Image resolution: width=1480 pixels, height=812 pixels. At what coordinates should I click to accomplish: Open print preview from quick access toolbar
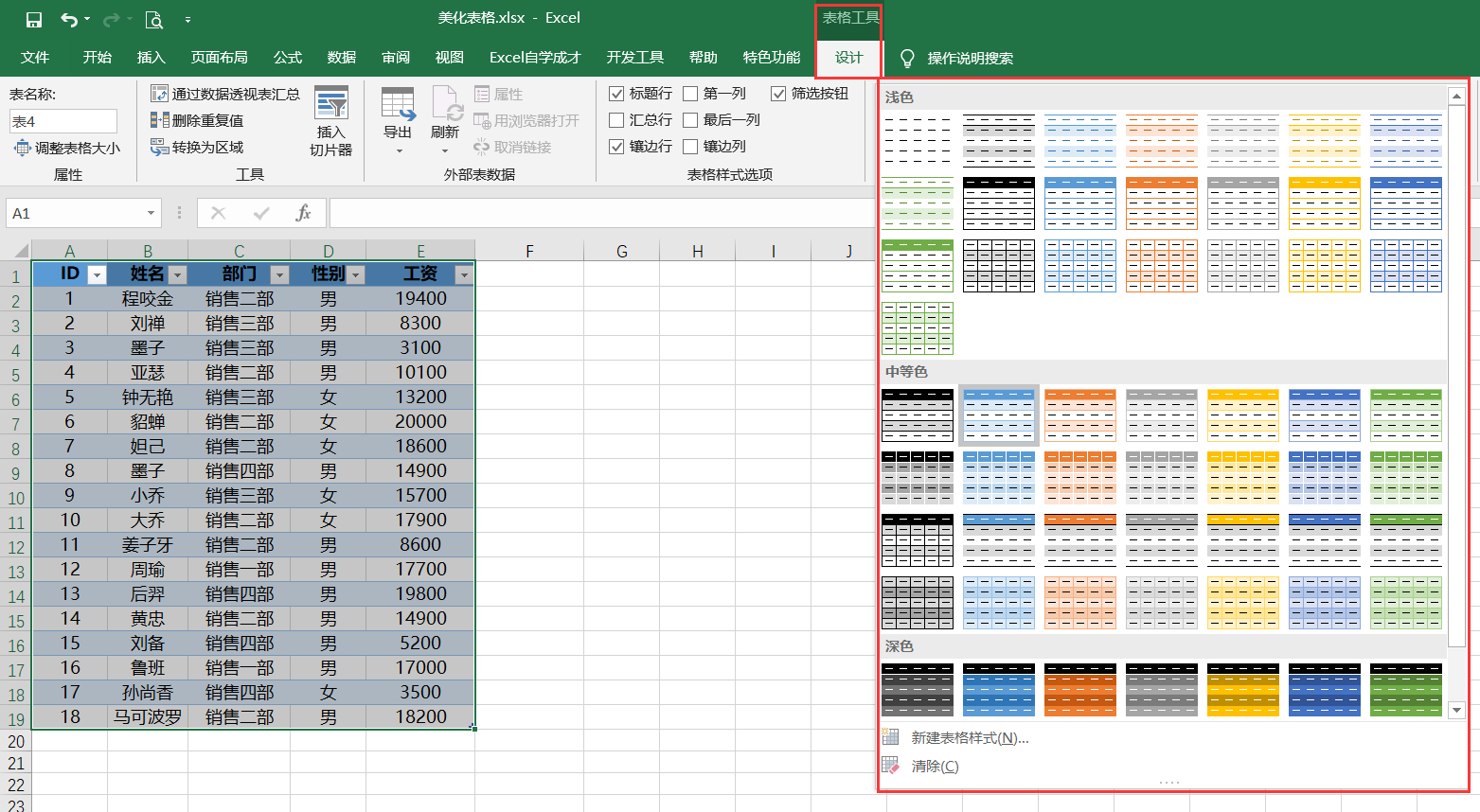[x=153, y=19]
